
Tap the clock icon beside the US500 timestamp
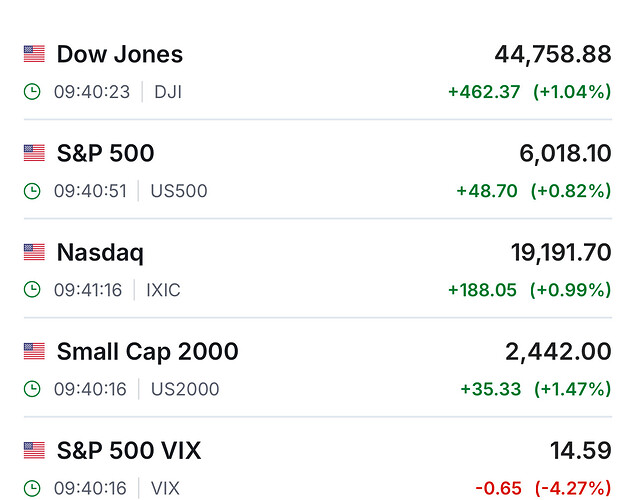click(33, 191)
